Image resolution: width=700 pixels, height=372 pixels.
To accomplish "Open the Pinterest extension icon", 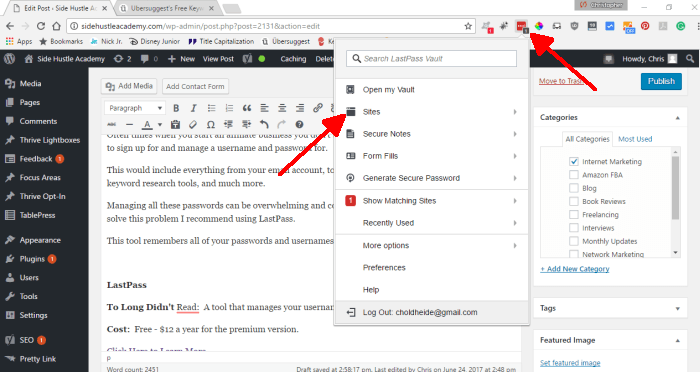I will pos(645,26).
